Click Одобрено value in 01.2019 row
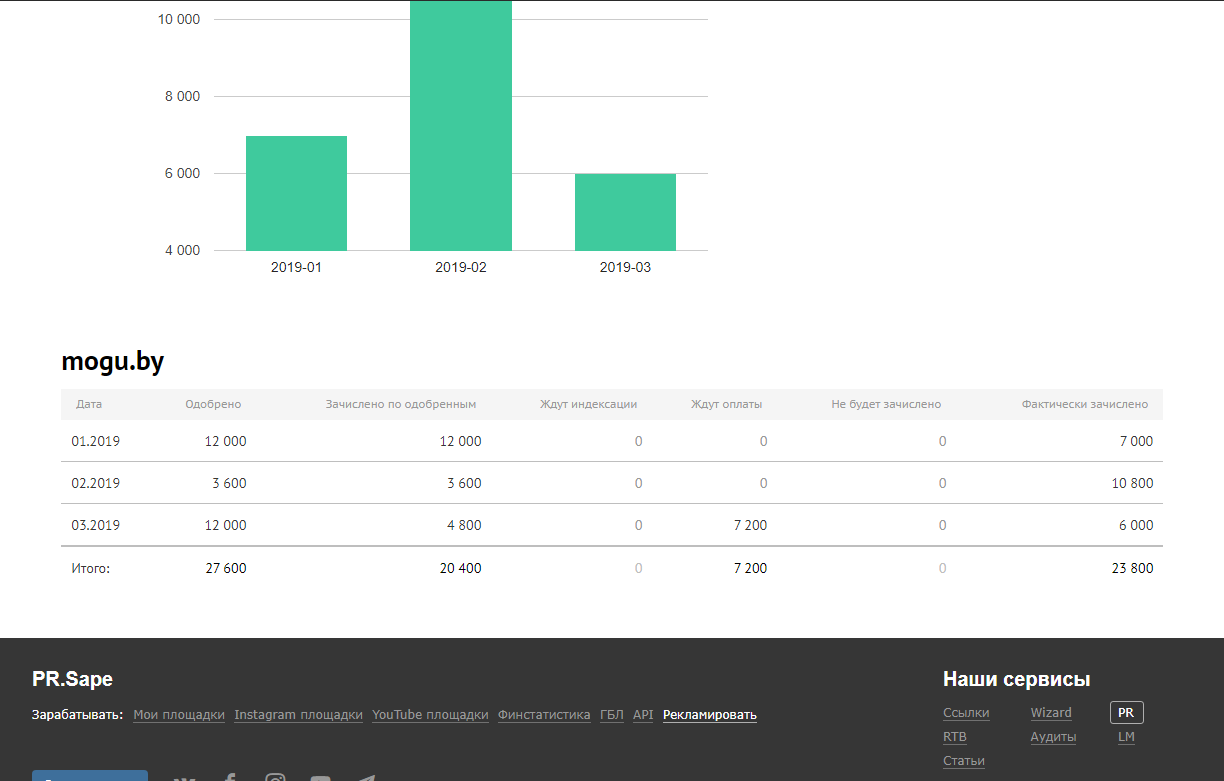 pyautogui.click(x=225, y=441)
